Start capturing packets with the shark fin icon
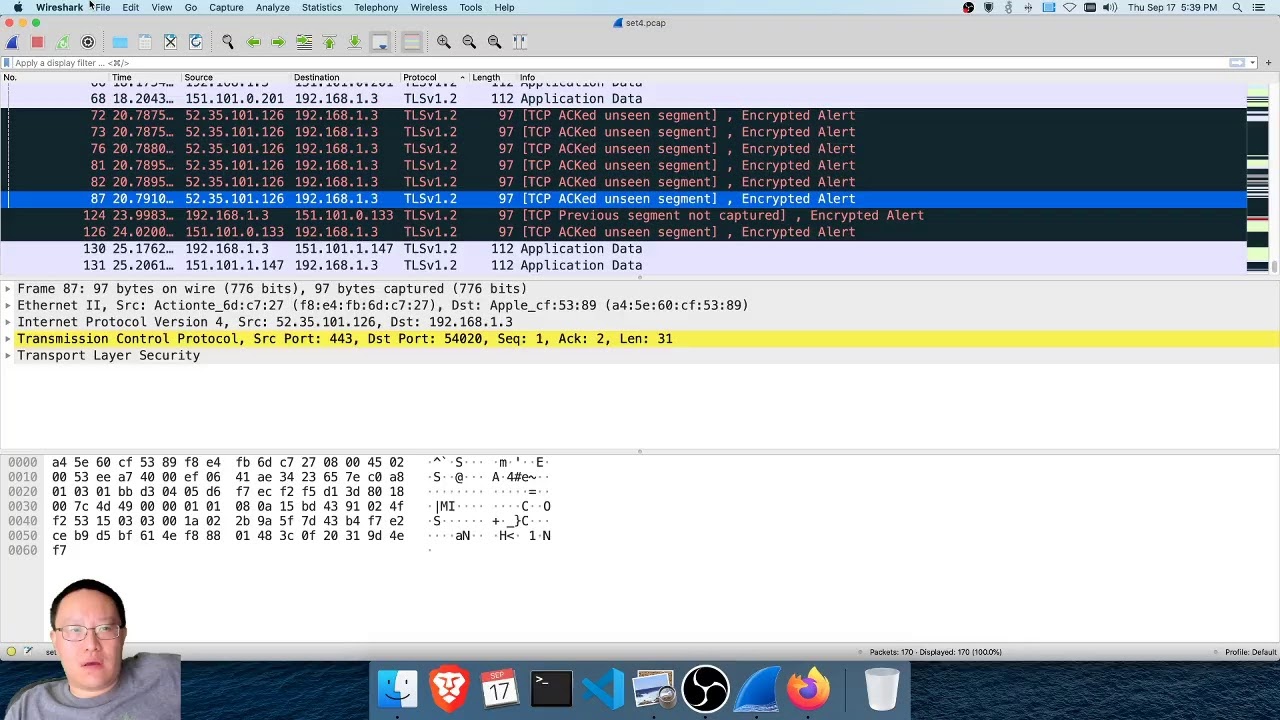Image resolution: width=1280 pixels, height=720 pixels. click(x=12, y=42)
